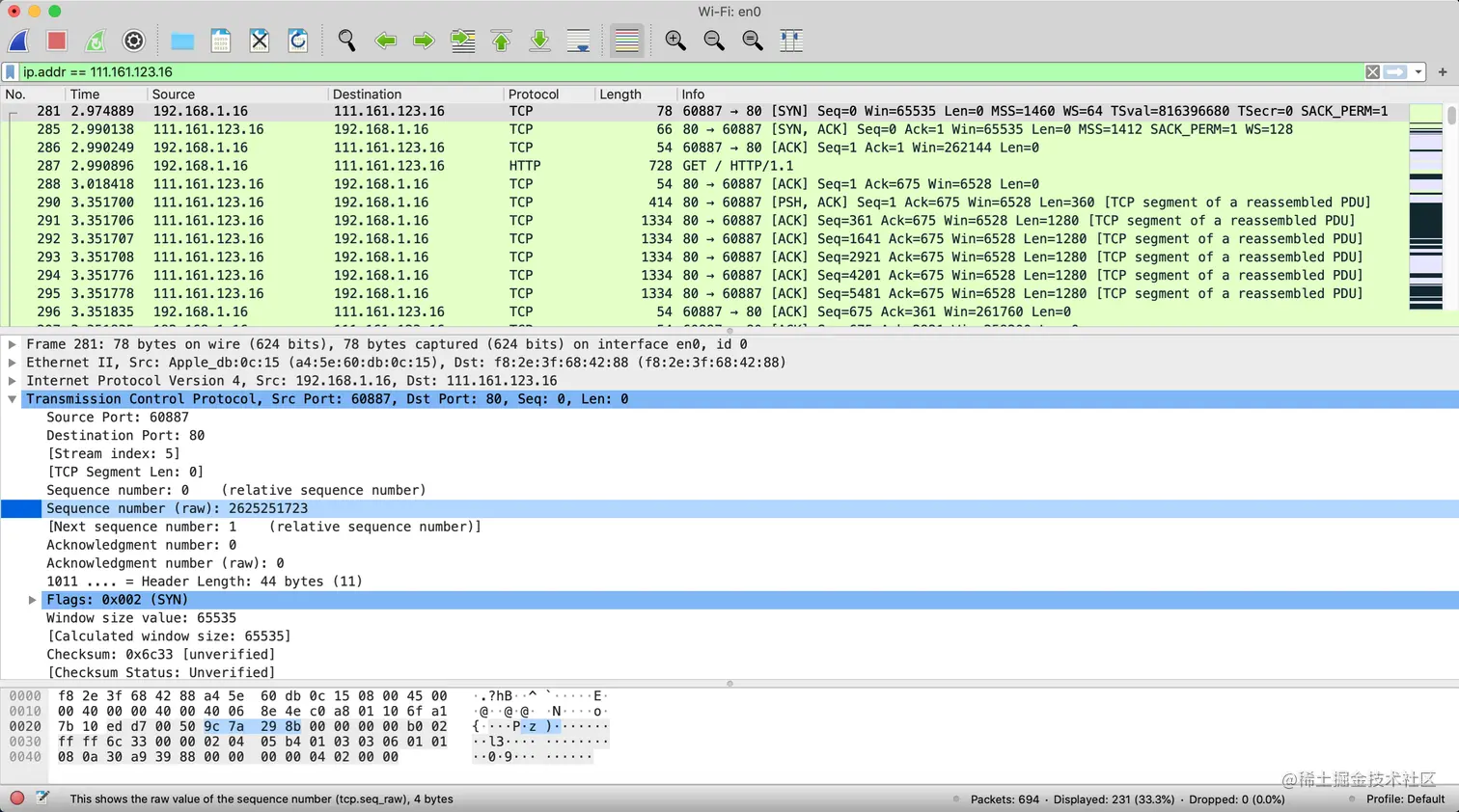Viewport: 1459px width, 812px height.
Task: Zoom in main window text
Action: [x=675, y=41]
